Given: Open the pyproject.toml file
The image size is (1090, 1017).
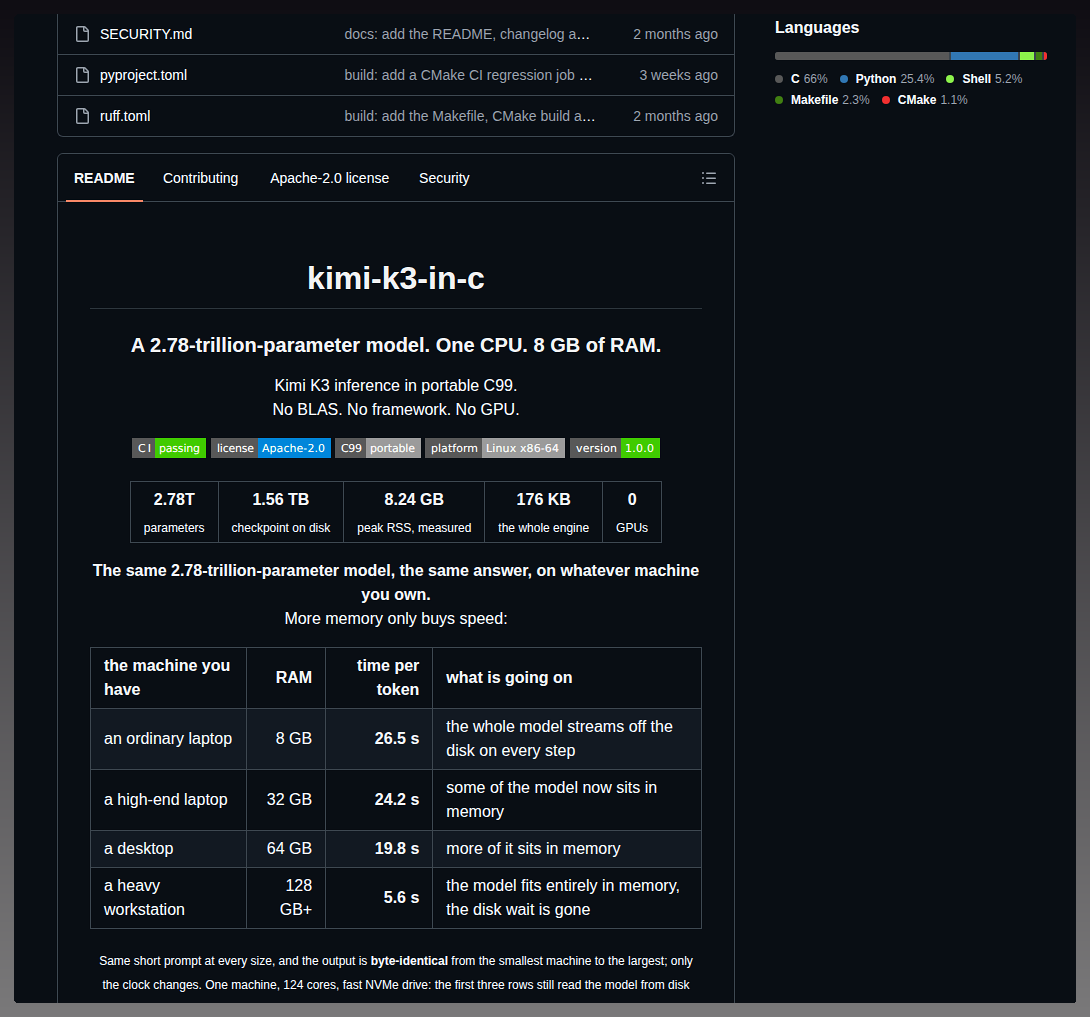Looking at the screenshot, I should pyautogui.click(x=143, y=75).
